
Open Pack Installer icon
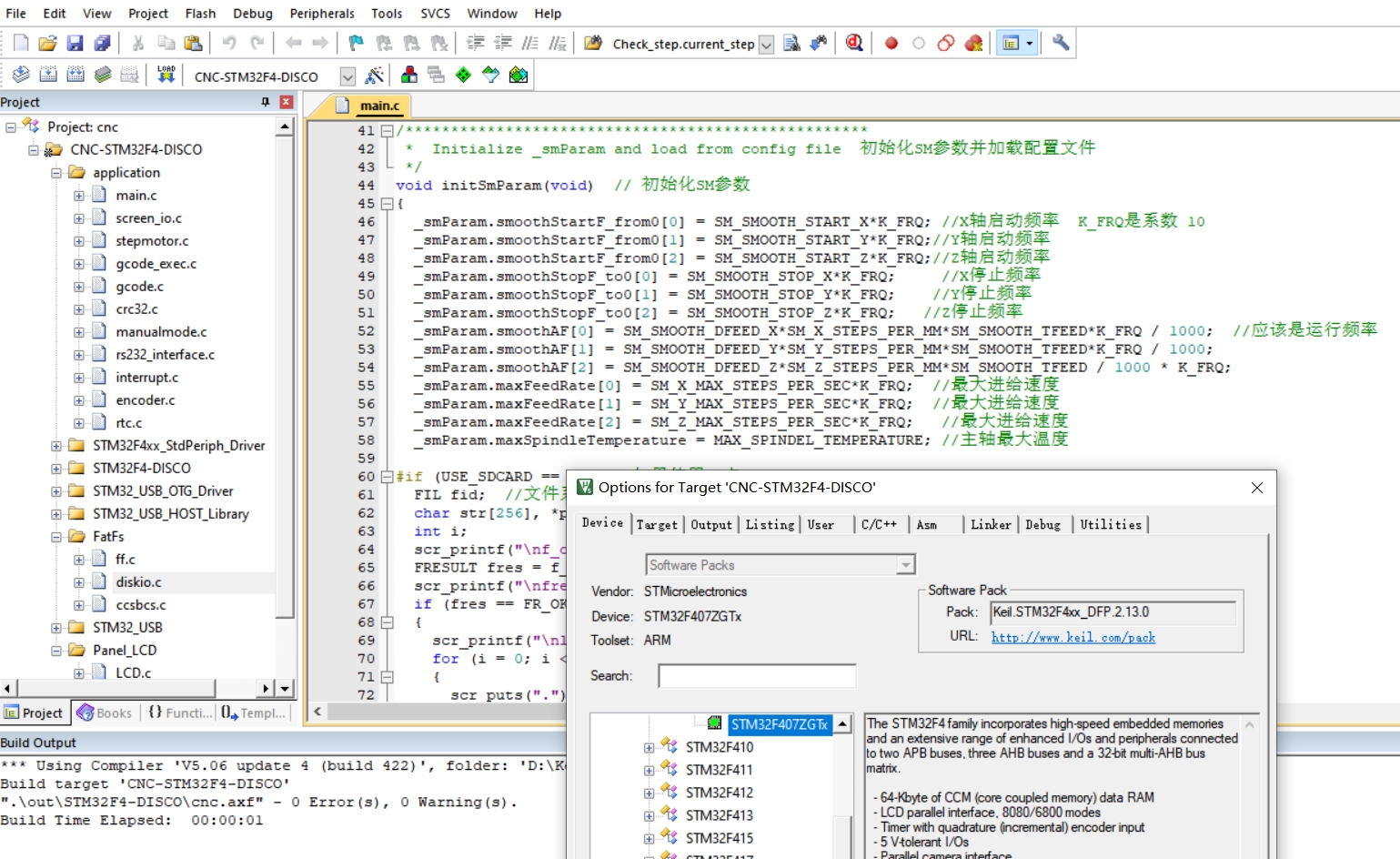pos(519,75)
